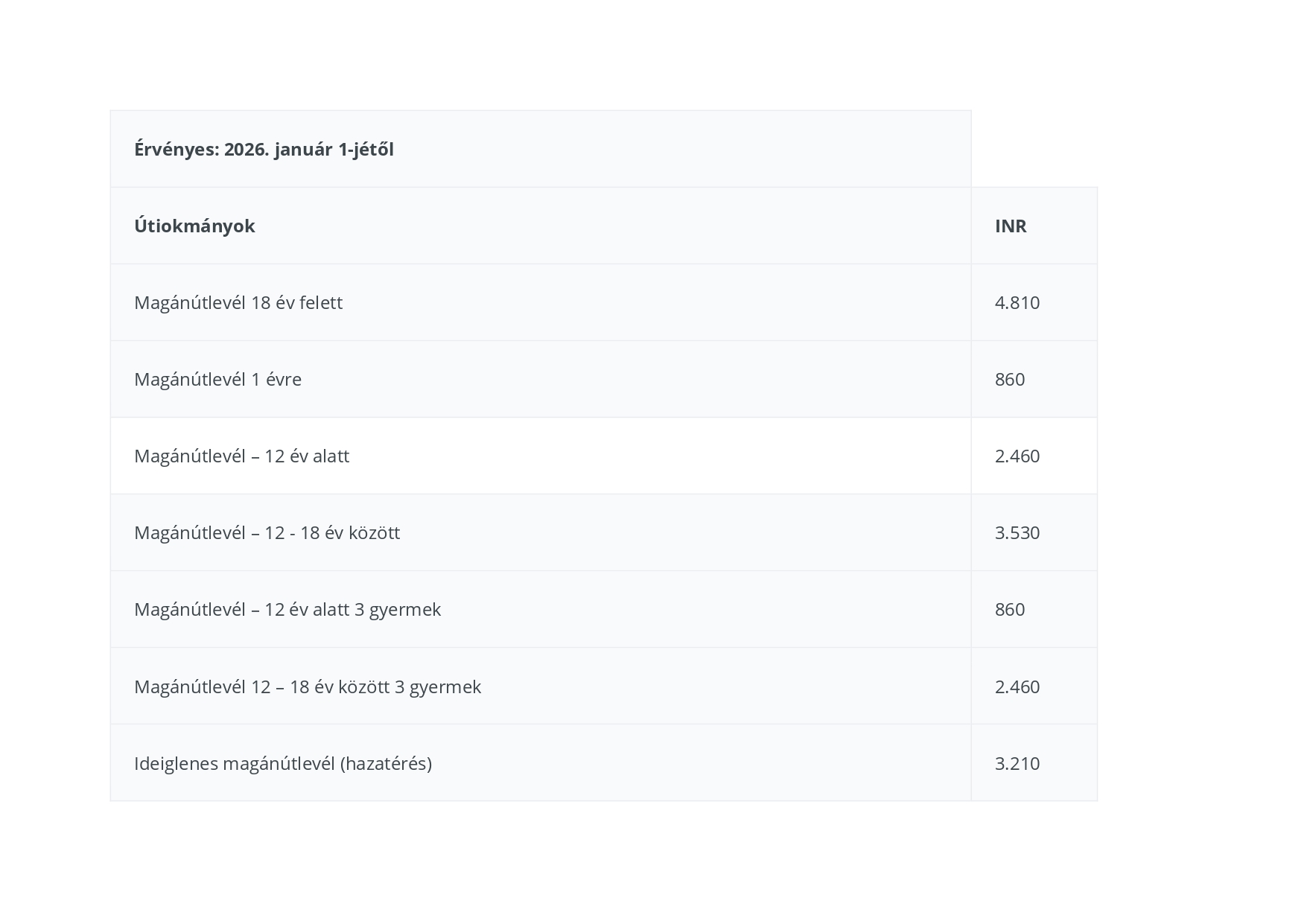Click the 3.530 price value
1307x924 pixels.
coord(1017,533)
